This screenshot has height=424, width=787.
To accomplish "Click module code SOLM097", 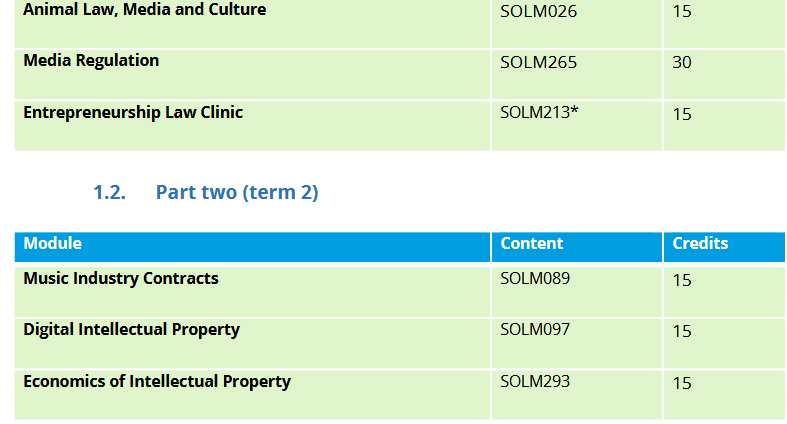I will [x=535, y=329].
